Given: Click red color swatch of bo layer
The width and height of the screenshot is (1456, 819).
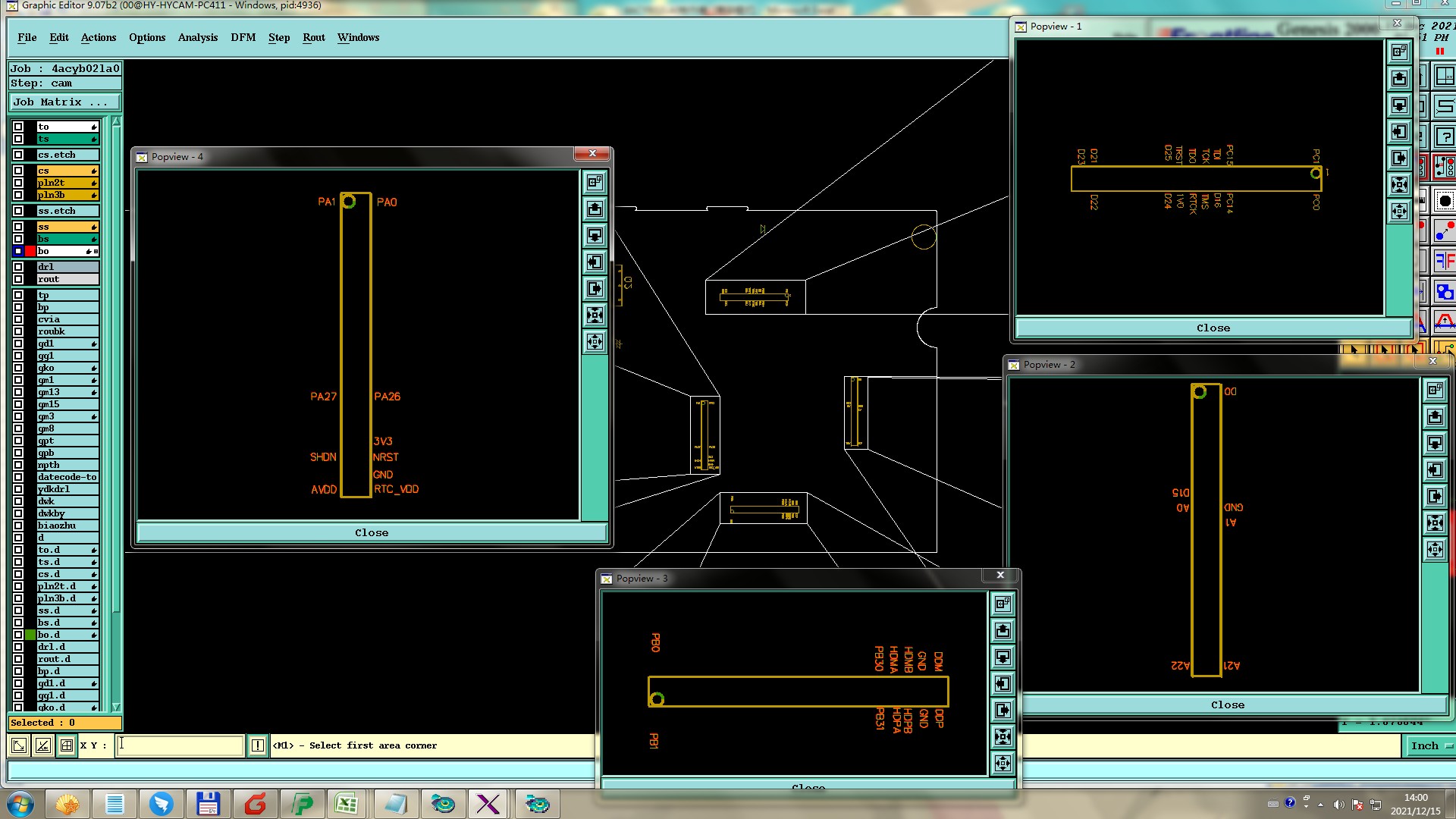Looking at the screenshot, I should coord(30,251).
